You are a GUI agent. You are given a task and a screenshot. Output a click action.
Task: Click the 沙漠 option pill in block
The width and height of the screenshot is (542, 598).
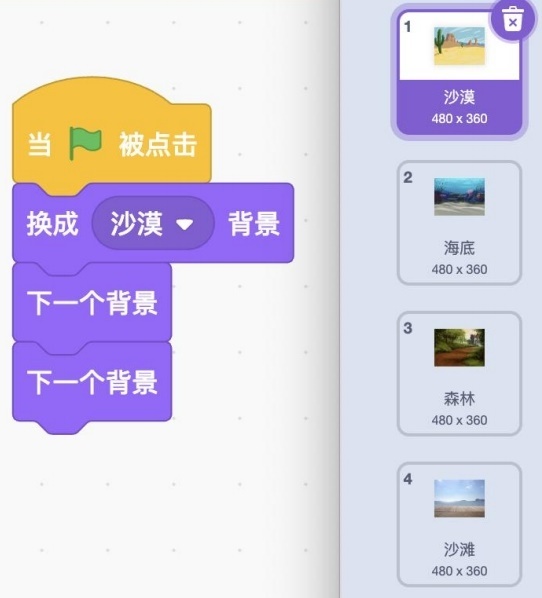(153, 223)
